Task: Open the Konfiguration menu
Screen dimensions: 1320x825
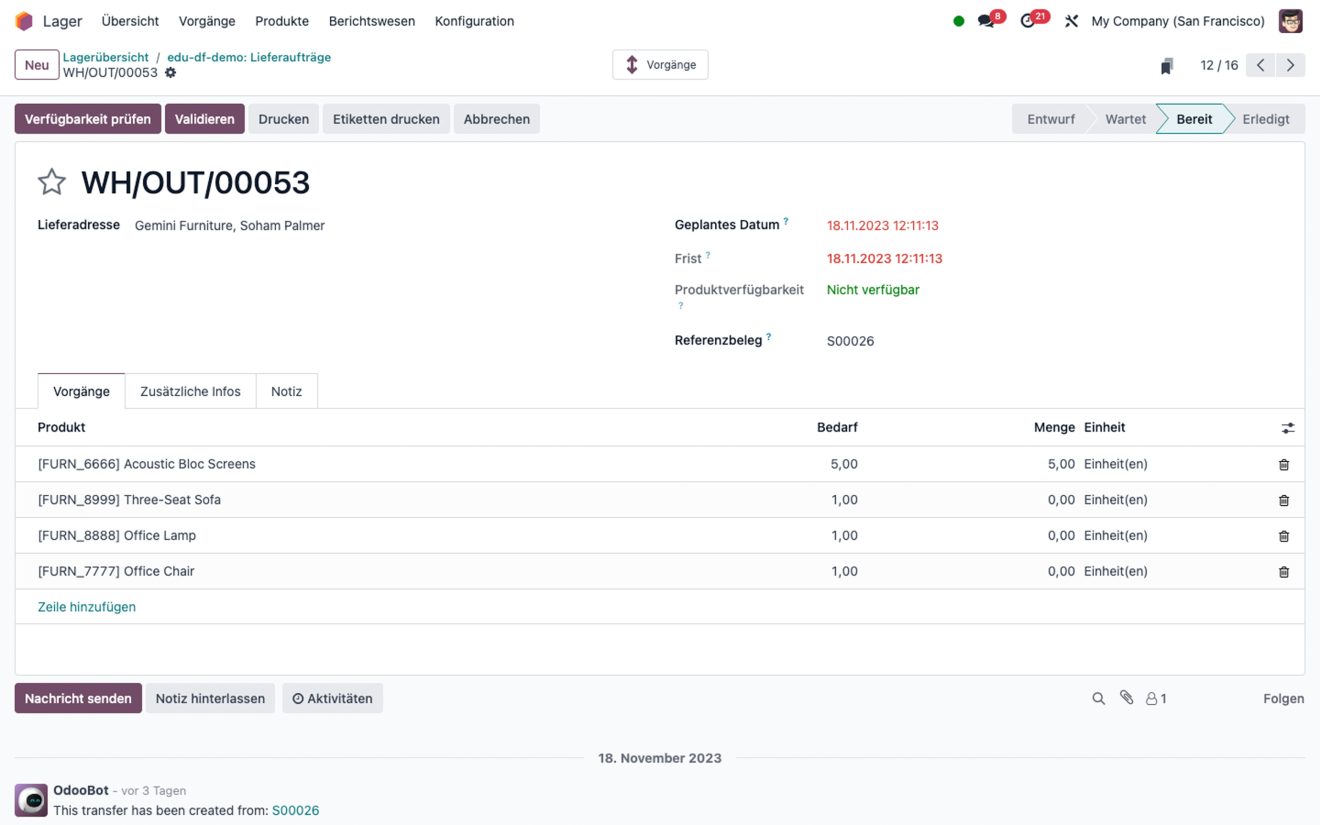Action: [x=474, y=21]
